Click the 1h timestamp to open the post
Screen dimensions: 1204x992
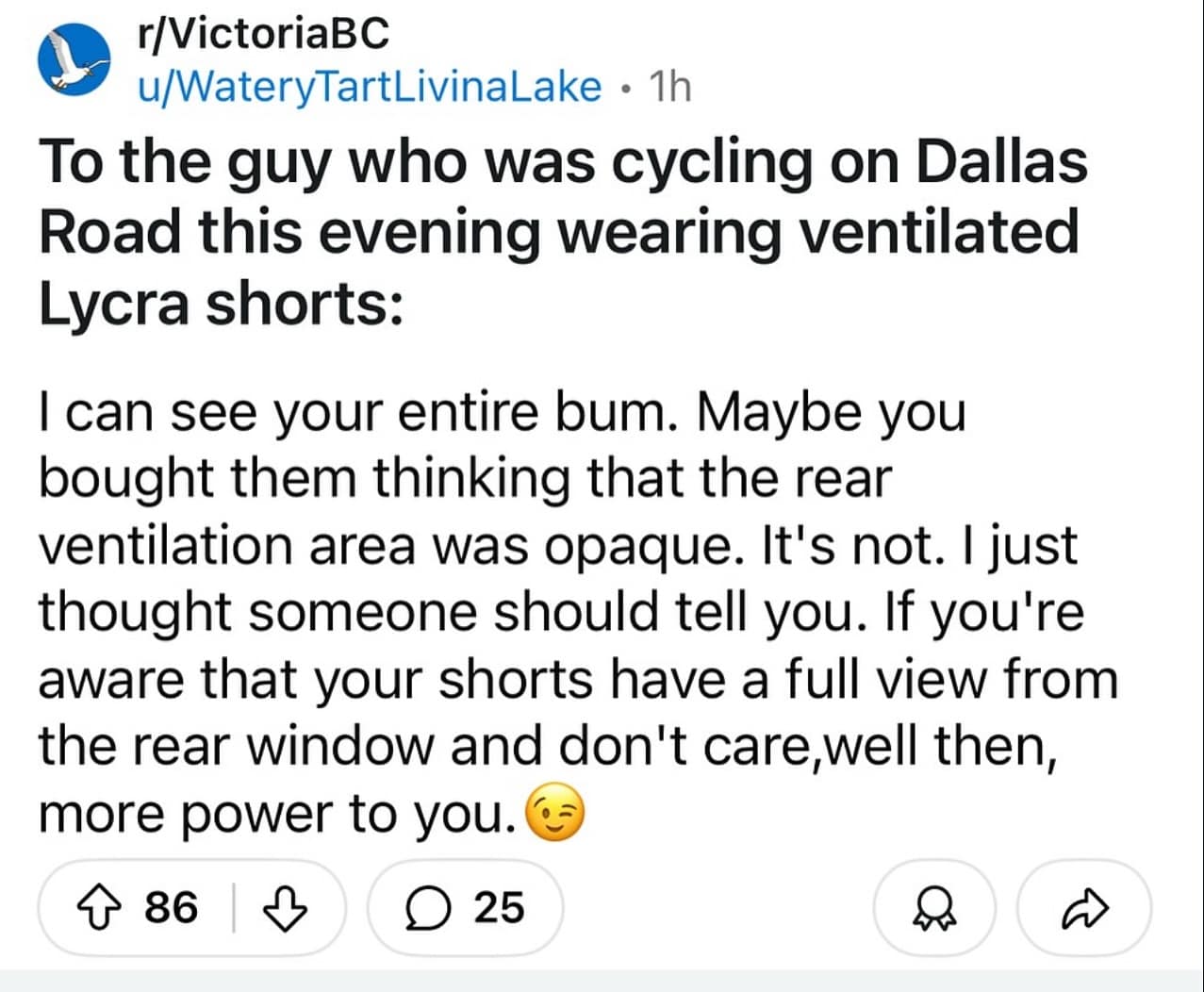click(668, 86)
